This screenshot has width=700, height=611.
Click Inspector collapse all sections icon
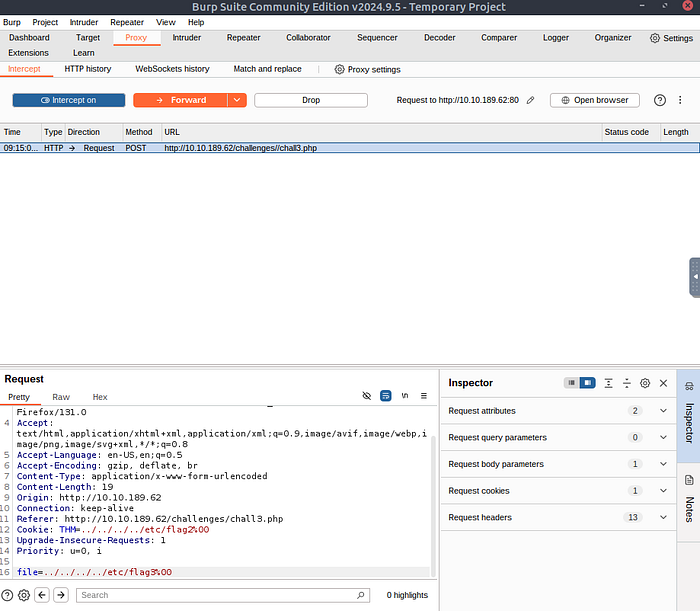pos(627,383)
